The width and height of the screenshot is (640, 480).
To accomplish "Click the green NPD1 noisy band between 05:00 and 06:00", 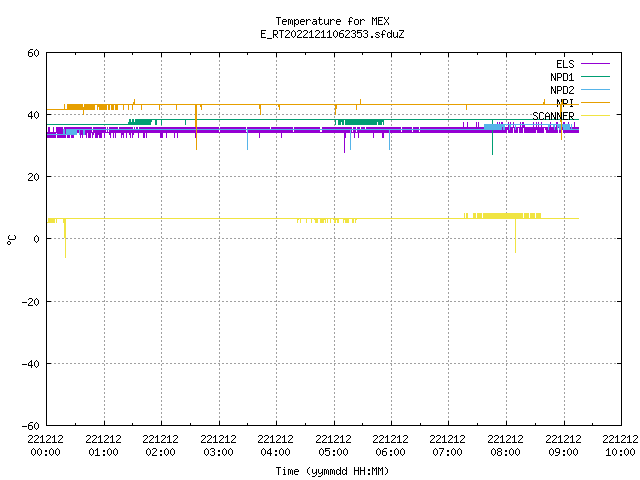I will coord(359,122).
